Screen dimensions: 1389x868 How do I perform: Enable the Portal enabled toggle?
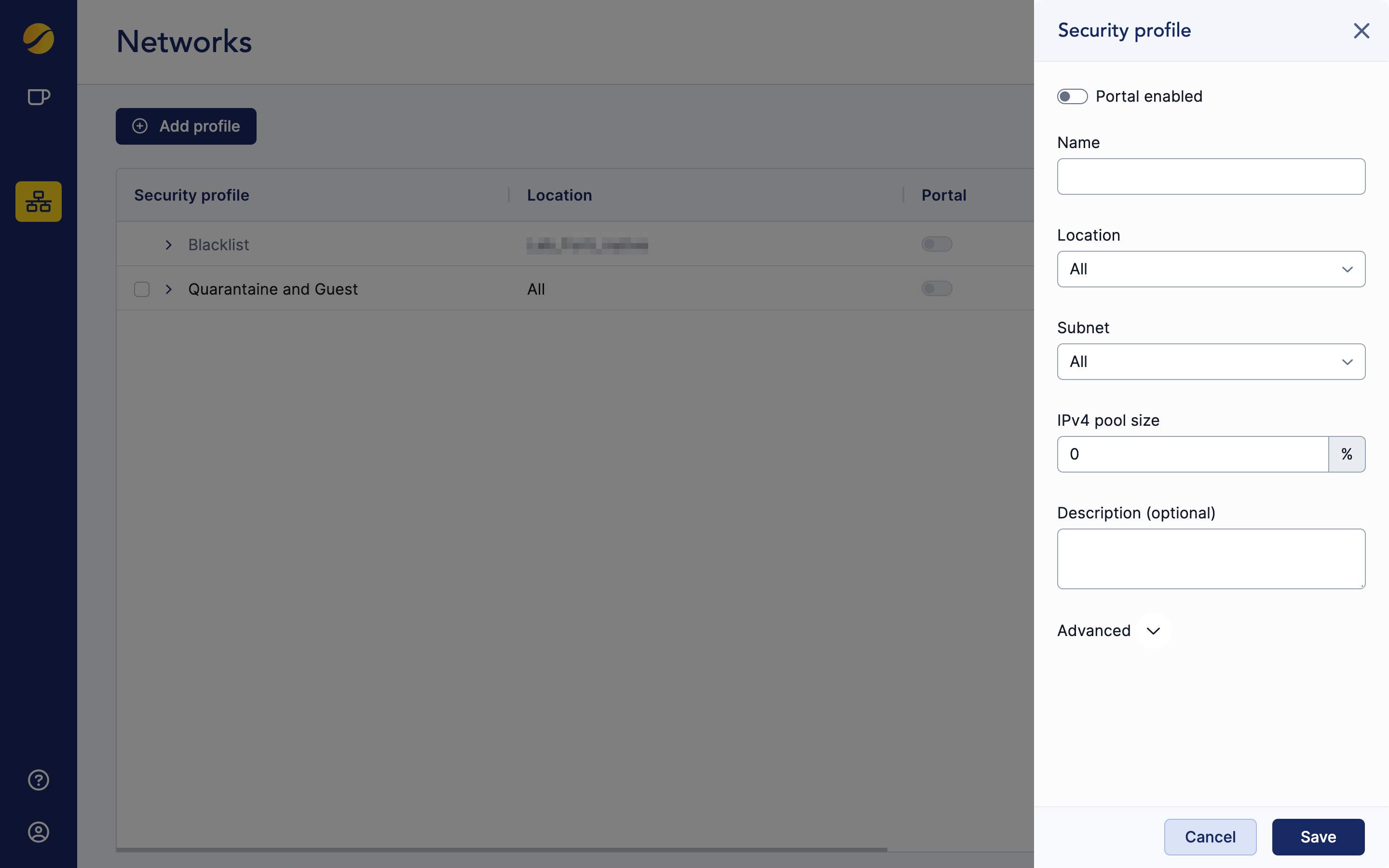(1072, 96)
